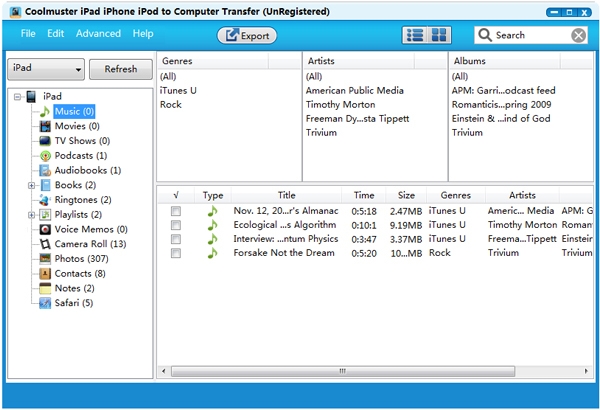
Task: Select Camera Roll (13) tree item
Action: [90, 244]
